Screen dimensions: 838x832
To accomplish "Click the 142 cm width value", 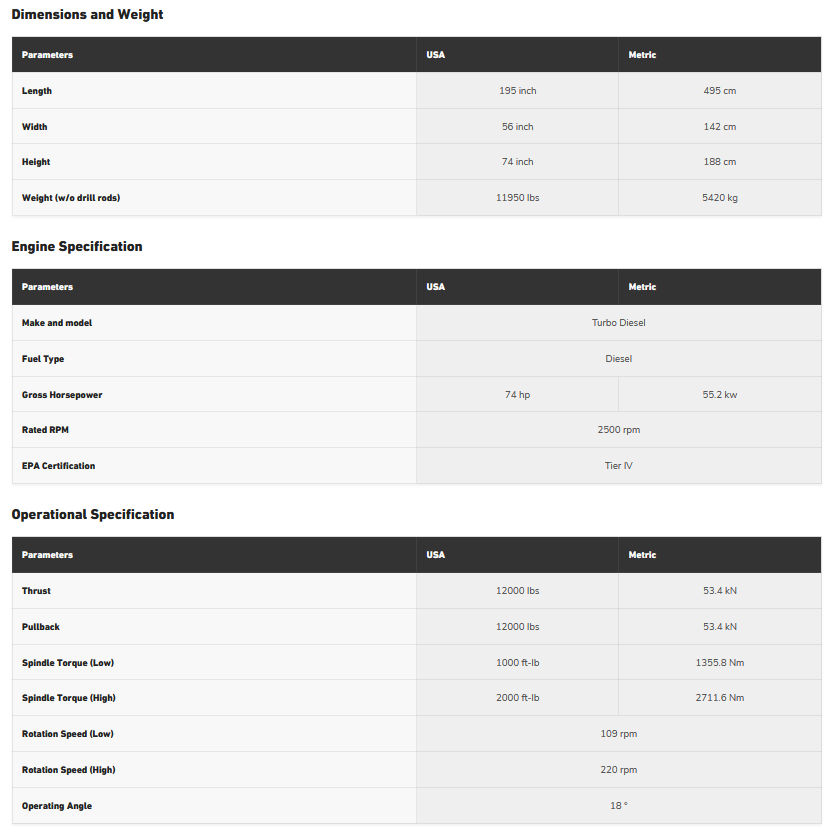I will [x=720, y=127].
